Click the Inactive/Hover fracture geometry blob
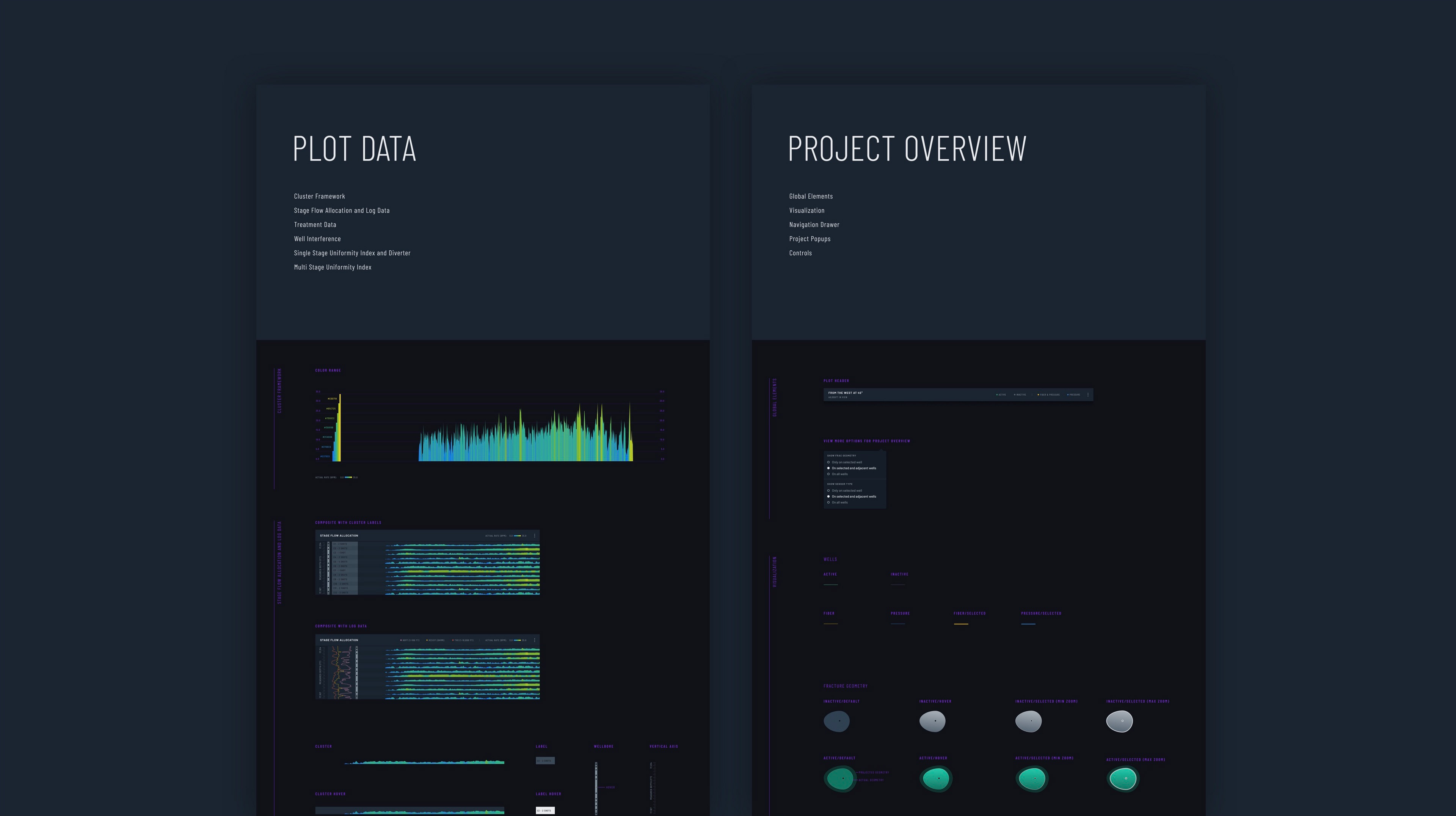This screenshot has width=1456, height=816. click(x=932, y=722)
